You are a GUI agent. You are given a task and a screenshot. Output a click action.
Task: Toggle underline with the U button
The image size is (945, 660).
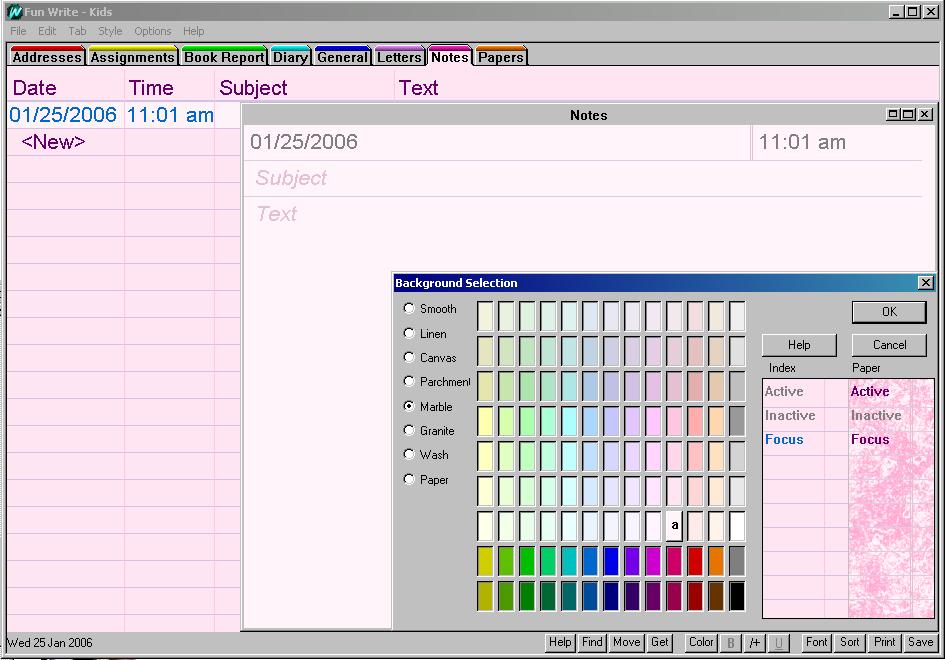pos(778,643)
